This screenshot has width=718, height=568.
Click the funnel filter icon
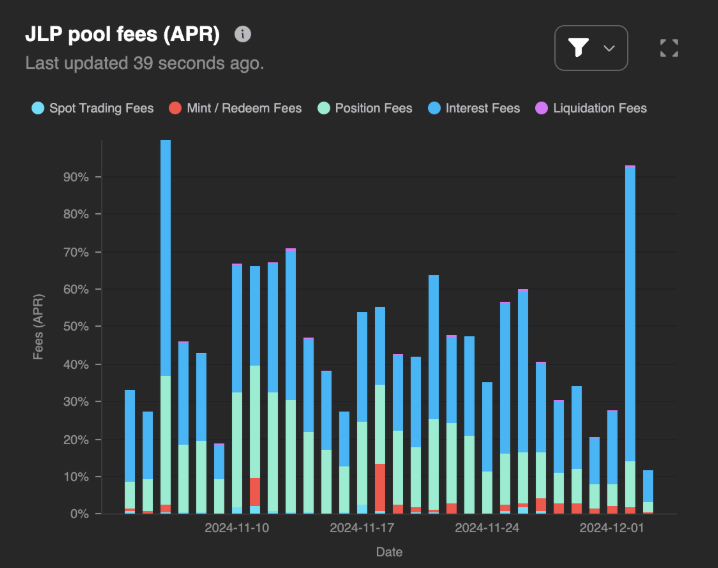pyautogui.click(x=578, y=48)
